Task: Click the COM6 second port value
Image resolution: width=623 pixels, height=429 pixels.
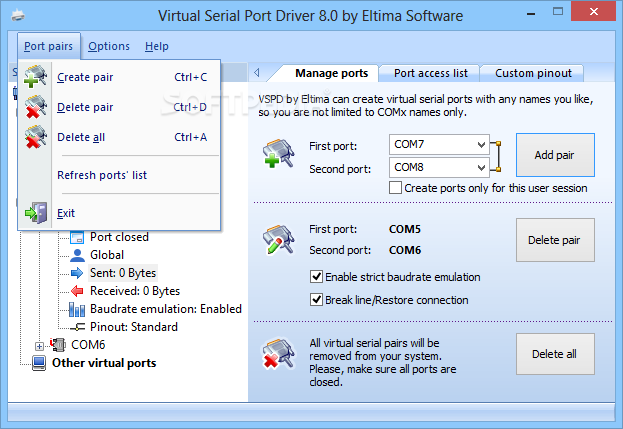Action: click(x=404, y=250)
